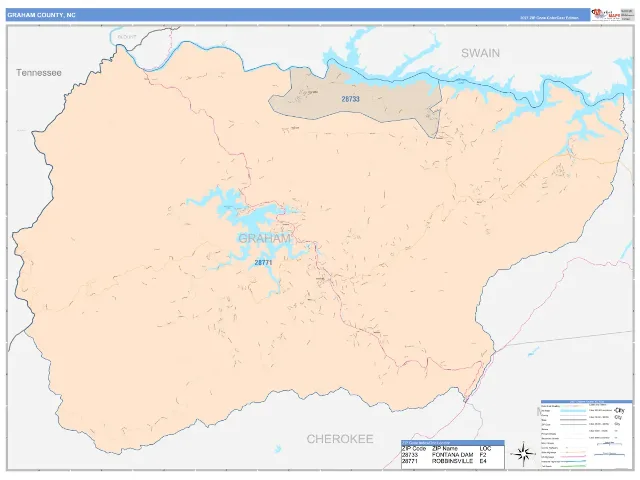
Task: Click the pink highway line sample in legend
Action: pyautogui.click(x=573, y=456)
